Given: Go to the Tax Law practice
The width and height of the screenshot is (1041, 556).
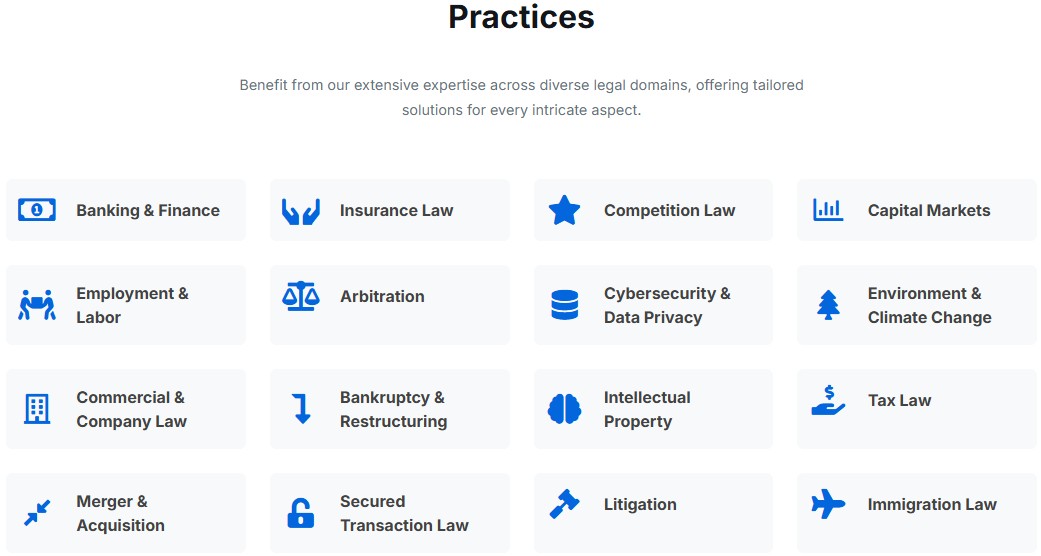Looking at the screenshot, I should pyautogui.click(x=899, y=400).
